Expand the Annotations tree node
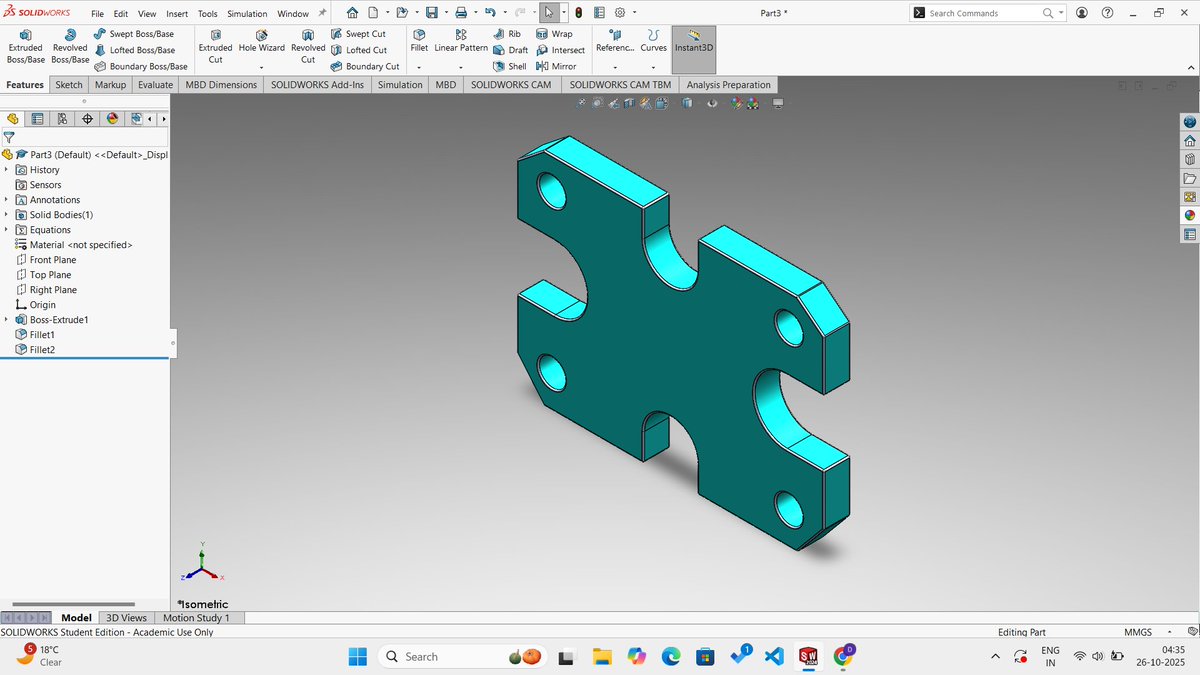This screenshot has width=1200, height=675. pyautogui.click(x=6, y=200)
